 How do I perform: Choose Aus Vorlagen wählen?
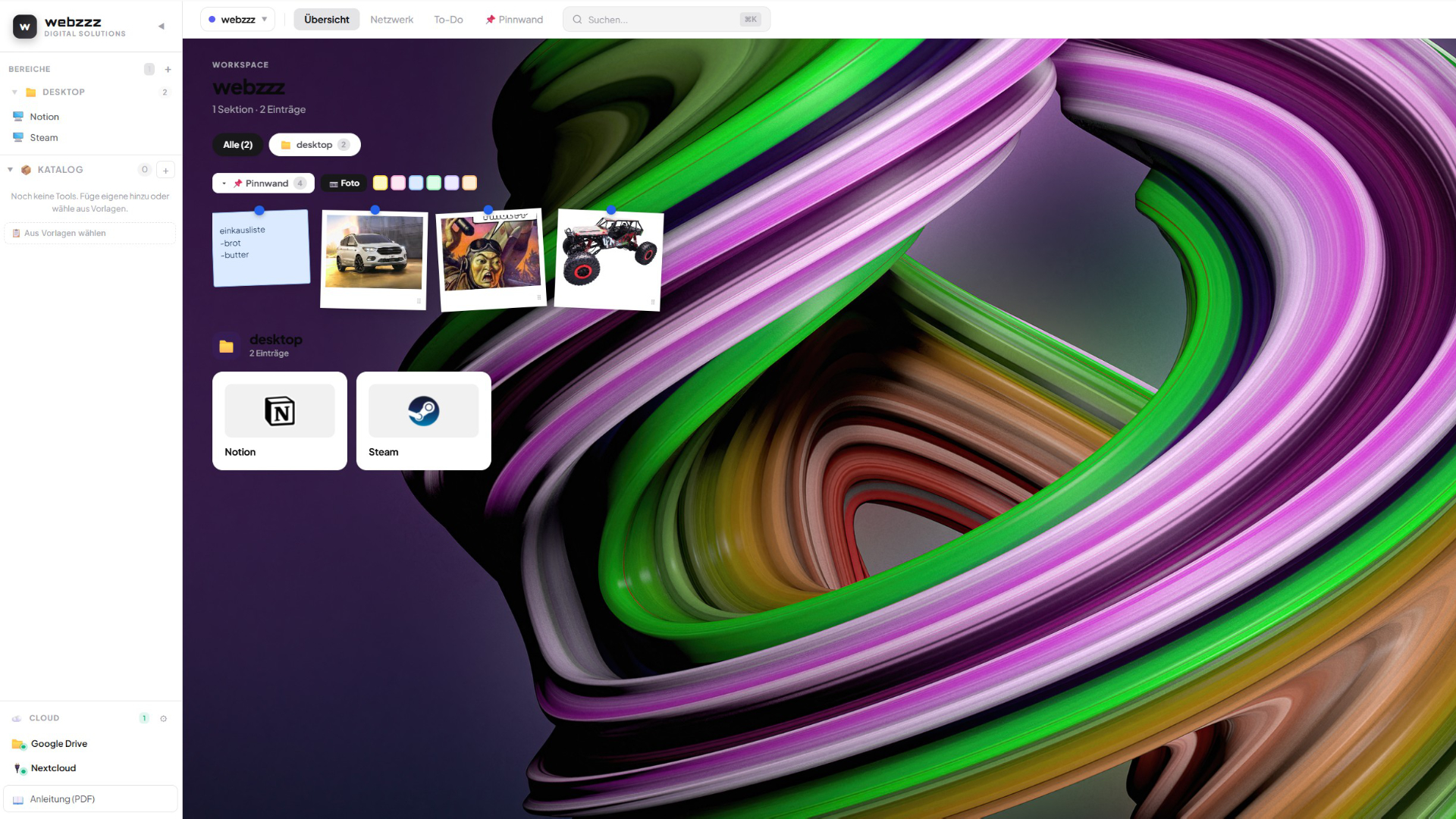(x=89, y=233)
